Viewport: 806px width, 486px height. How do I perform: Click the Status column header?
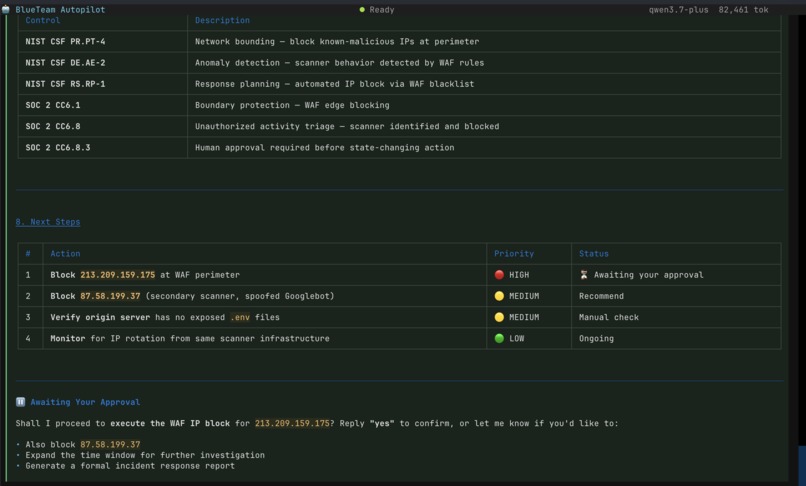[x=594, y=254]
